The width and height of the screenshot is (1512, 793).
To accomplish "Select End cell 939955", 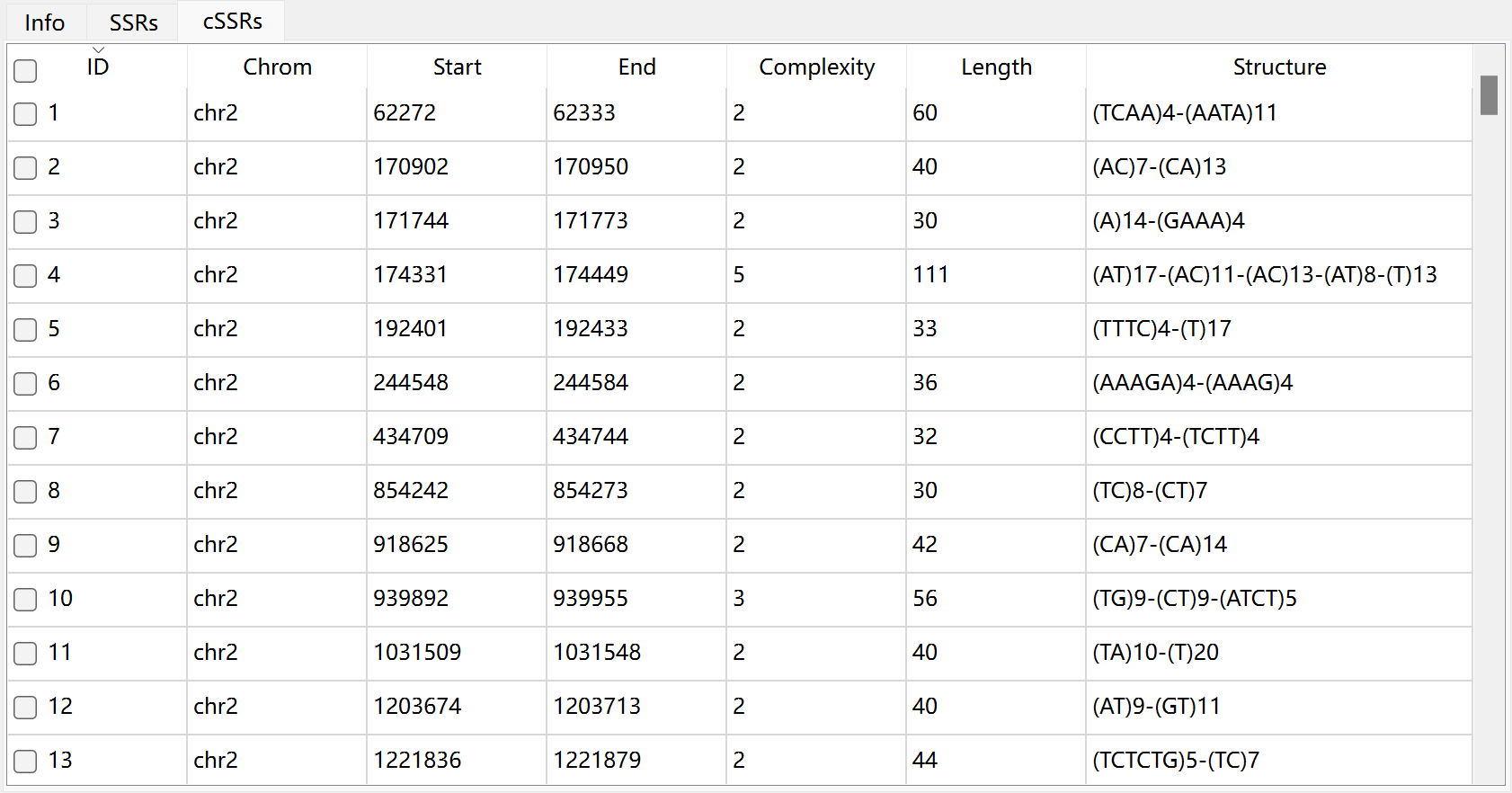I will click(x=636, y=599).
